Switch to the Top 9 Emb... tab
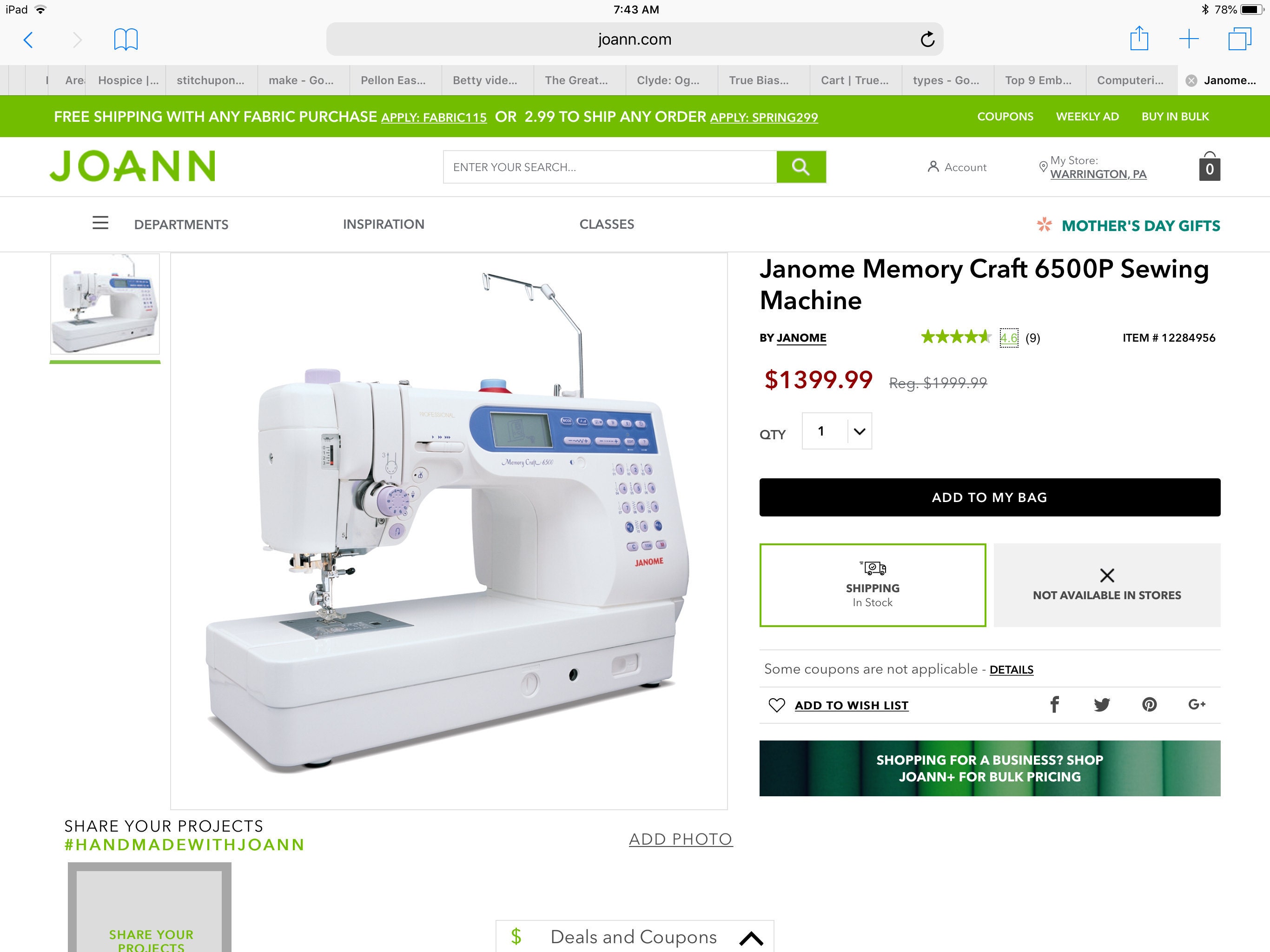 (1038, 80)
